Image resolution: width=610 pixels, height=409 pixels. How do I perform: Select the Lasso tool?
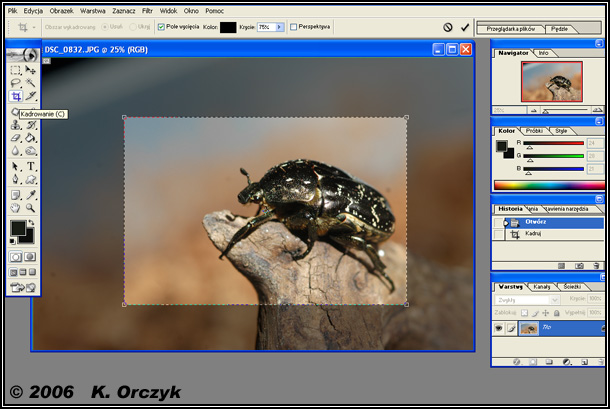16,84
